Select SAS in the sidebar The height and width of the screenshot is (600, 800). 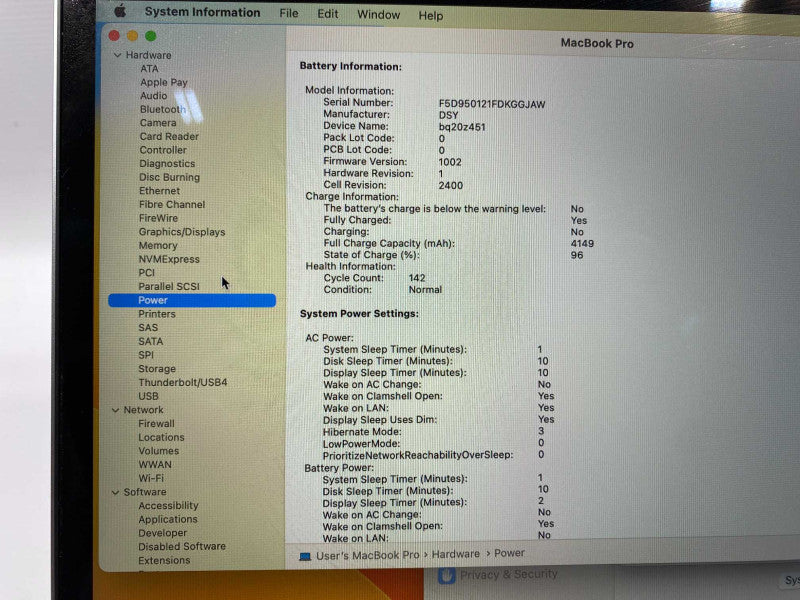148,328
